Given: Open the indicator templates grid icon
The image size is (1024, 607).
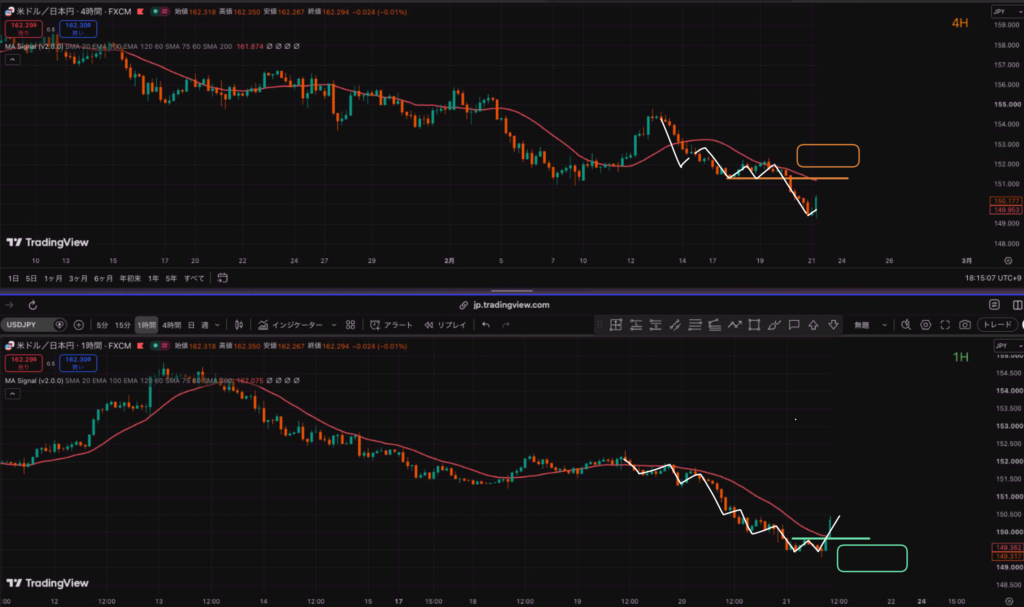Looking at the screenshot, I should (x=351, y=325).
